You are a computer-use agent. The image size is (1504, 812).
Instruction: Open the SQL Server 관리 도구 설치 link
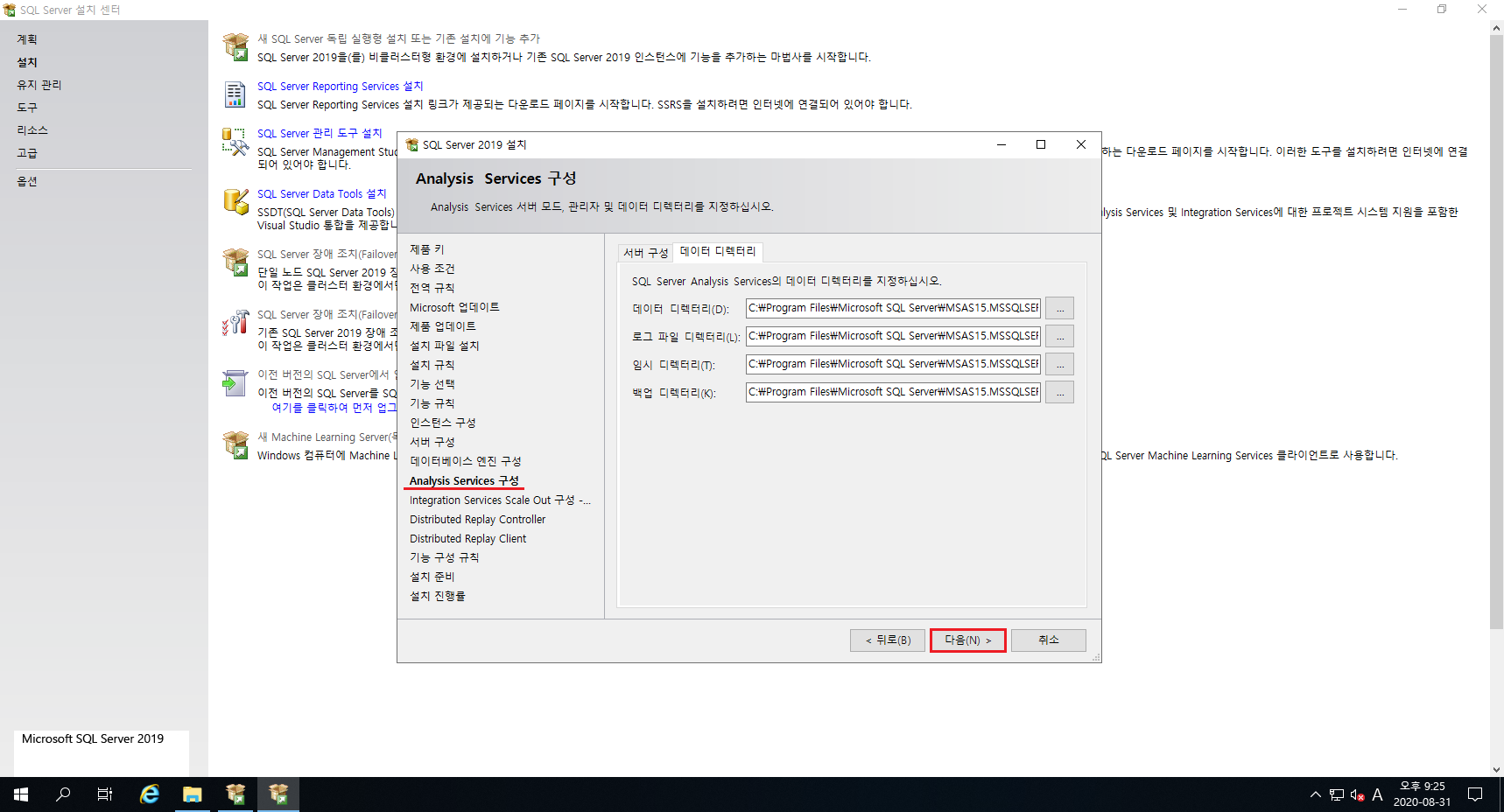pos(320,133)
